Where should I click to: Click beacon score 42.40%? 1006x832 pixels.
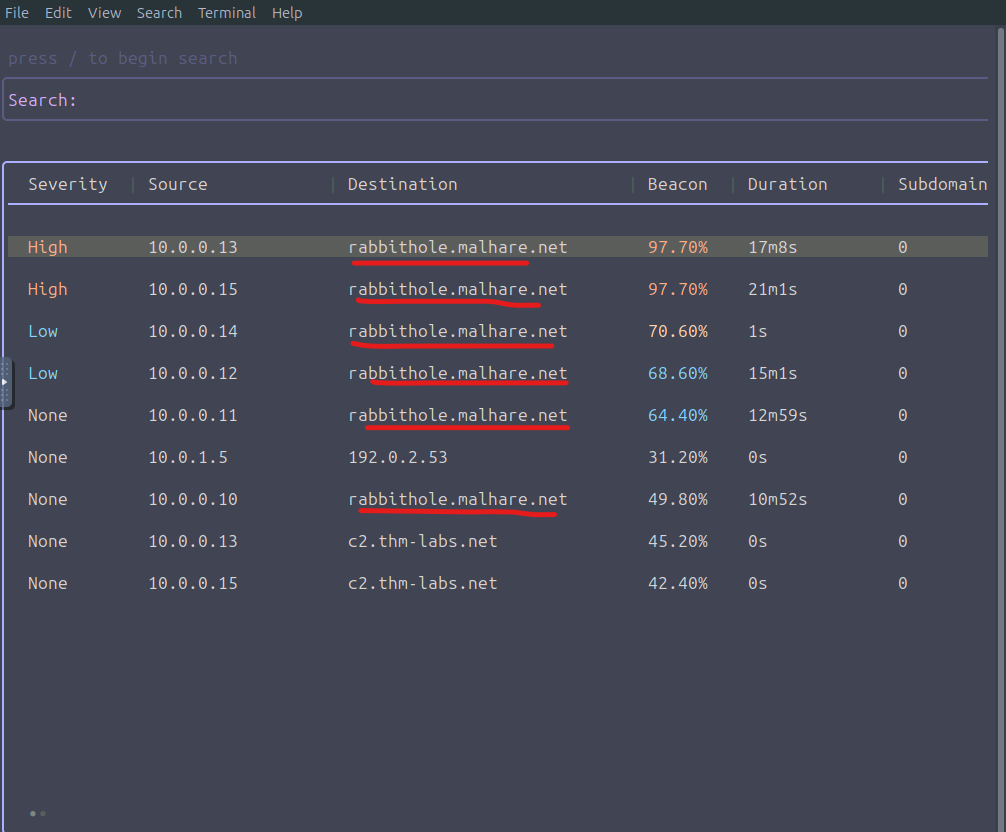click(x=678, y=583)
